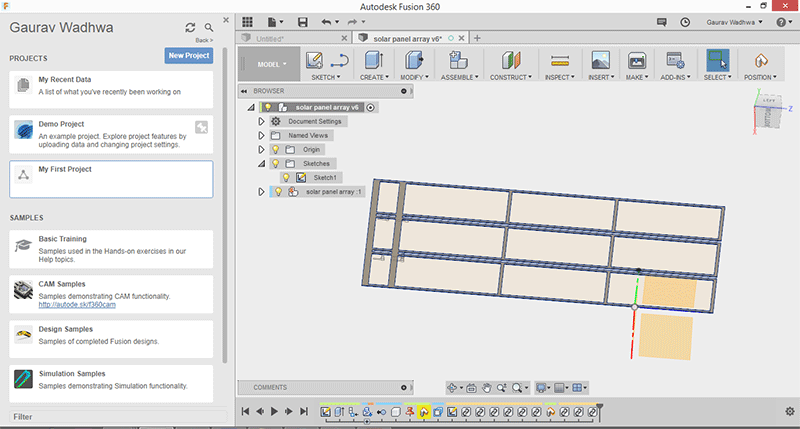Click the Insert image icon
The image size is (800, 429).
point(601,60)
